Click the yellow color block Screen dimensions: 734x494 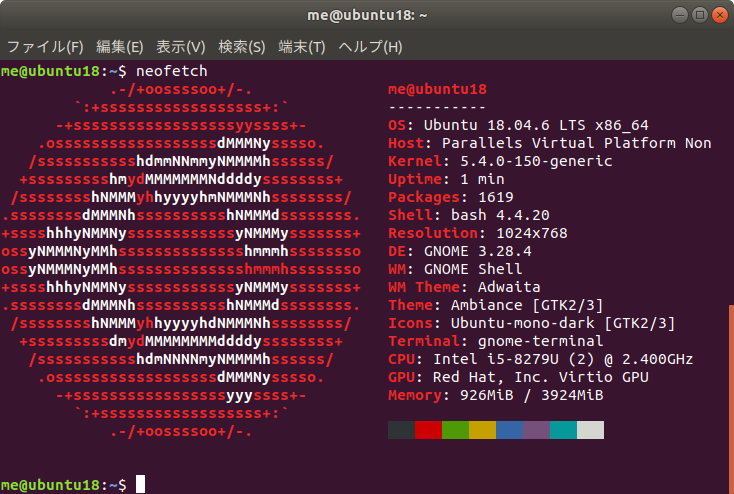click(483, 430)
